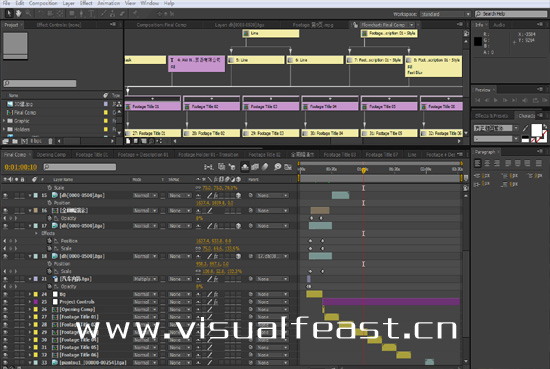The width and height of the screenshot is (550, 369).
Task: Click the white fill color swatch in Character panel
Action: (537, 130)
